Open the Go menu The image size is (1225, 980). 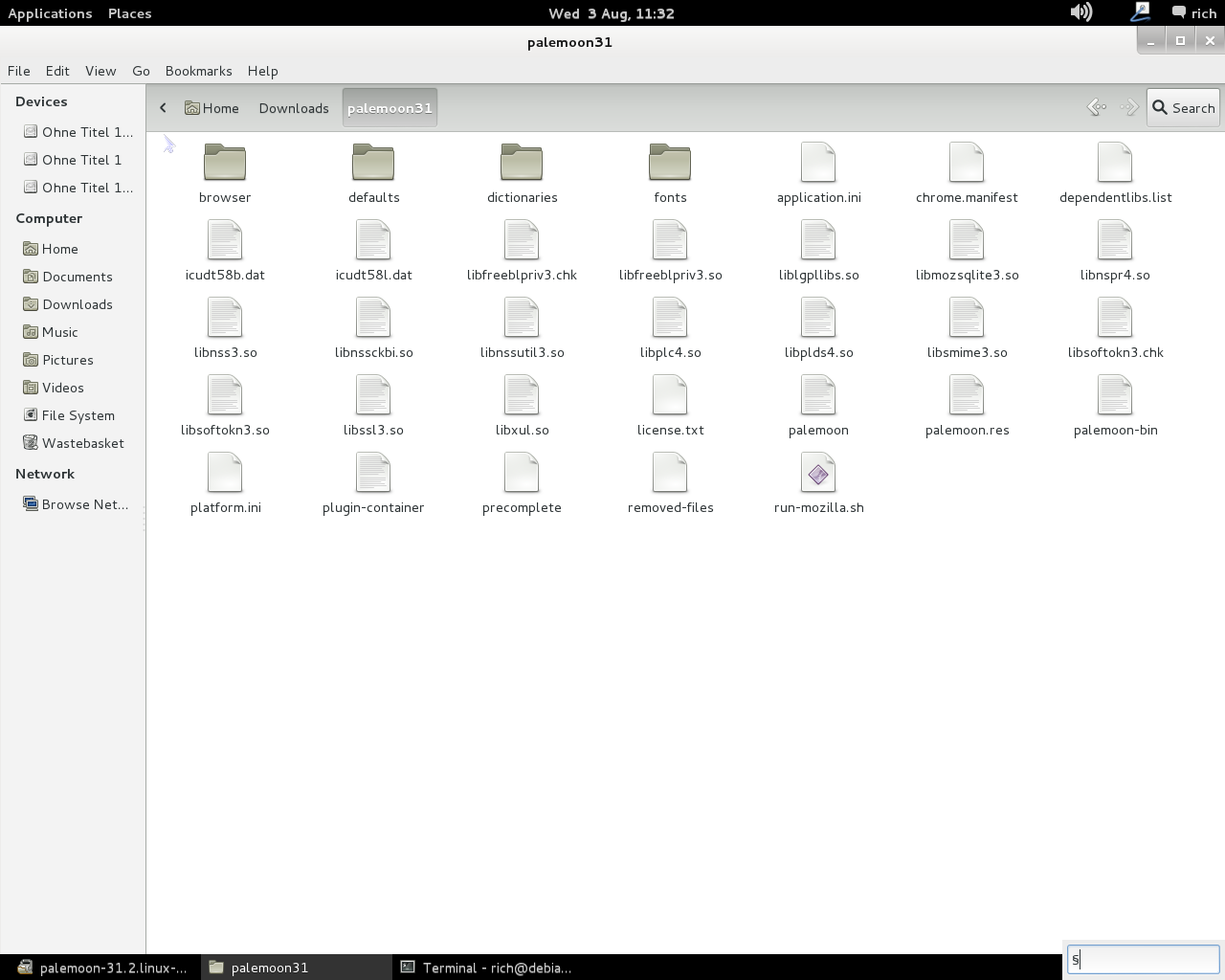point(141,71)
